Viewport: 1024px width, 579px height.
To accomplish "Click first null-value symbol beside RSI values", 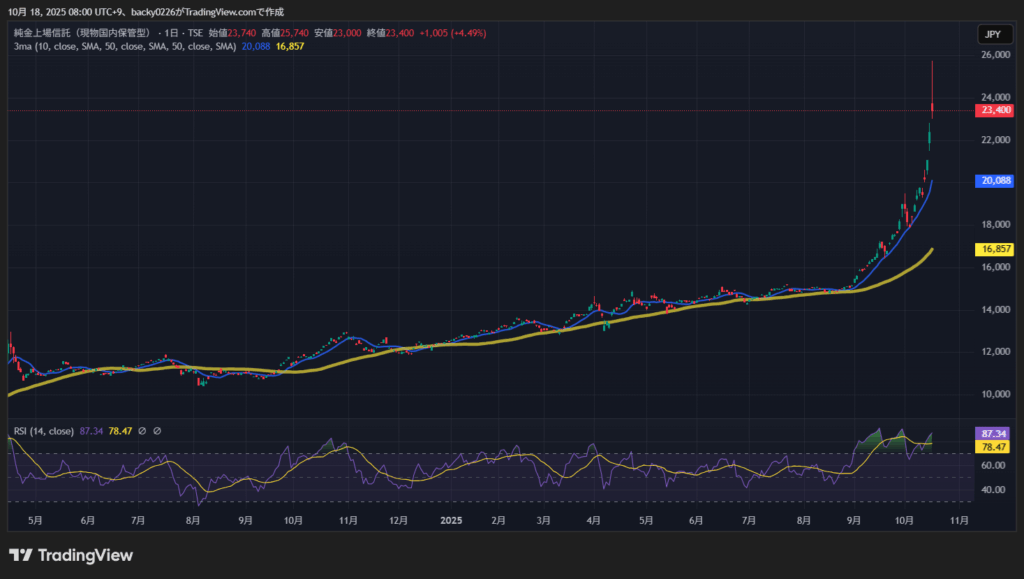I will (142, 431).
